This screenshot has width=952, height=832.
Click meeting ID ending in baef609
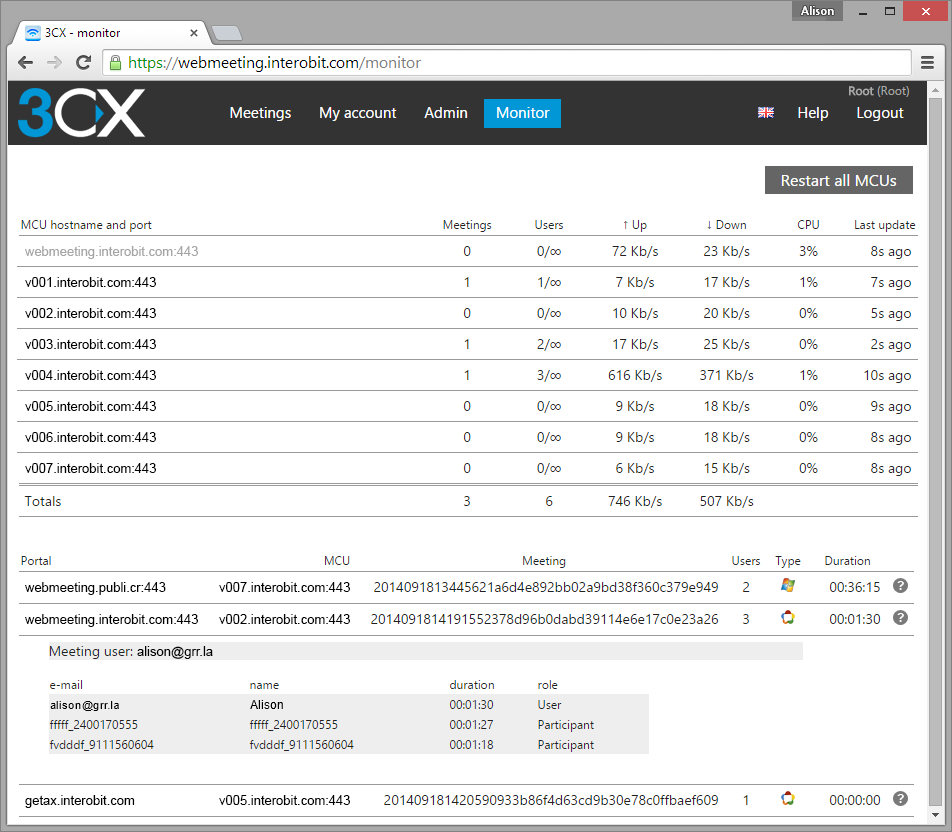[x=551, y=800]
